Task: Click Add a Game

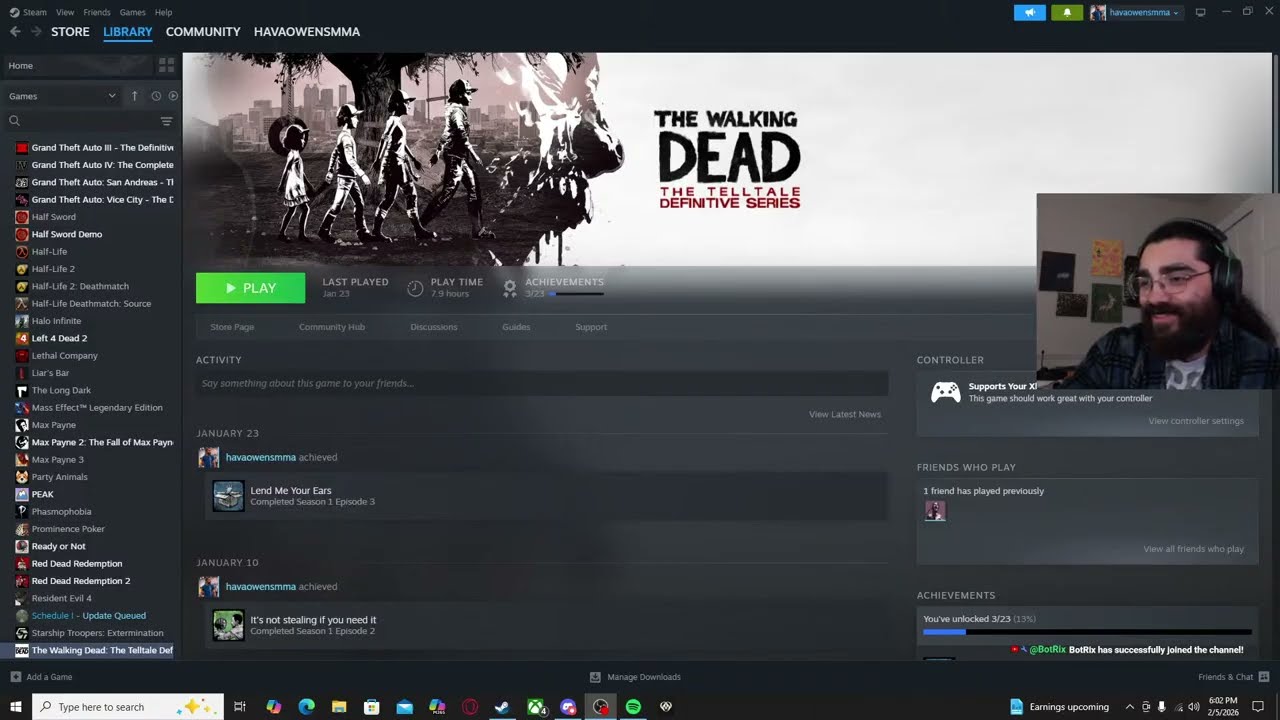Action: point(41,677)
